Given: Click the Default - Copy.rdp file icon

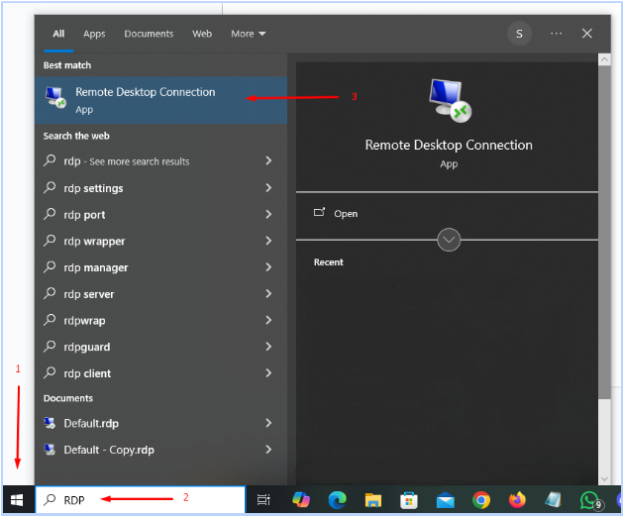Looking at the screenshot, I should pyautogui.click(x=50, y=450).
